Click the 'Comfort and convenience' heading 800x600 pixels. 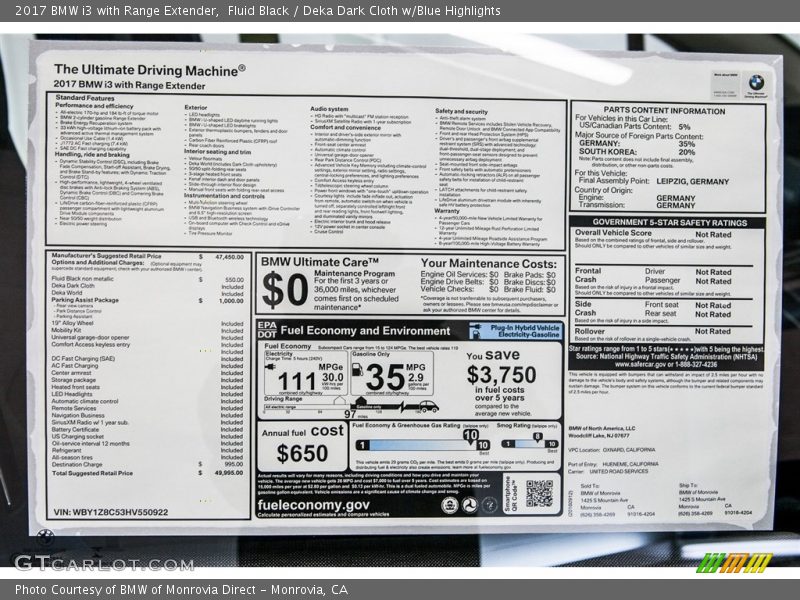(345, 128)
